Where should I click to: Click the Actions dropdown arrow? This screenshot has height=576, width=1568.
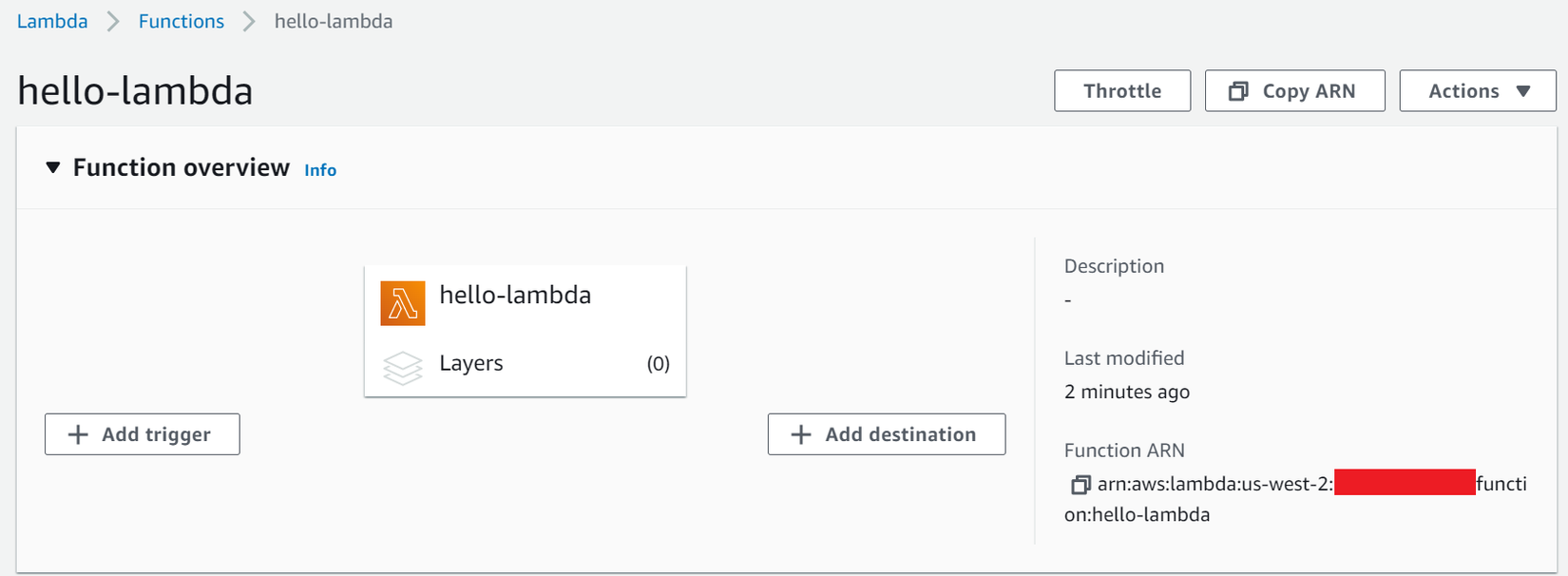click(1523, 91)
